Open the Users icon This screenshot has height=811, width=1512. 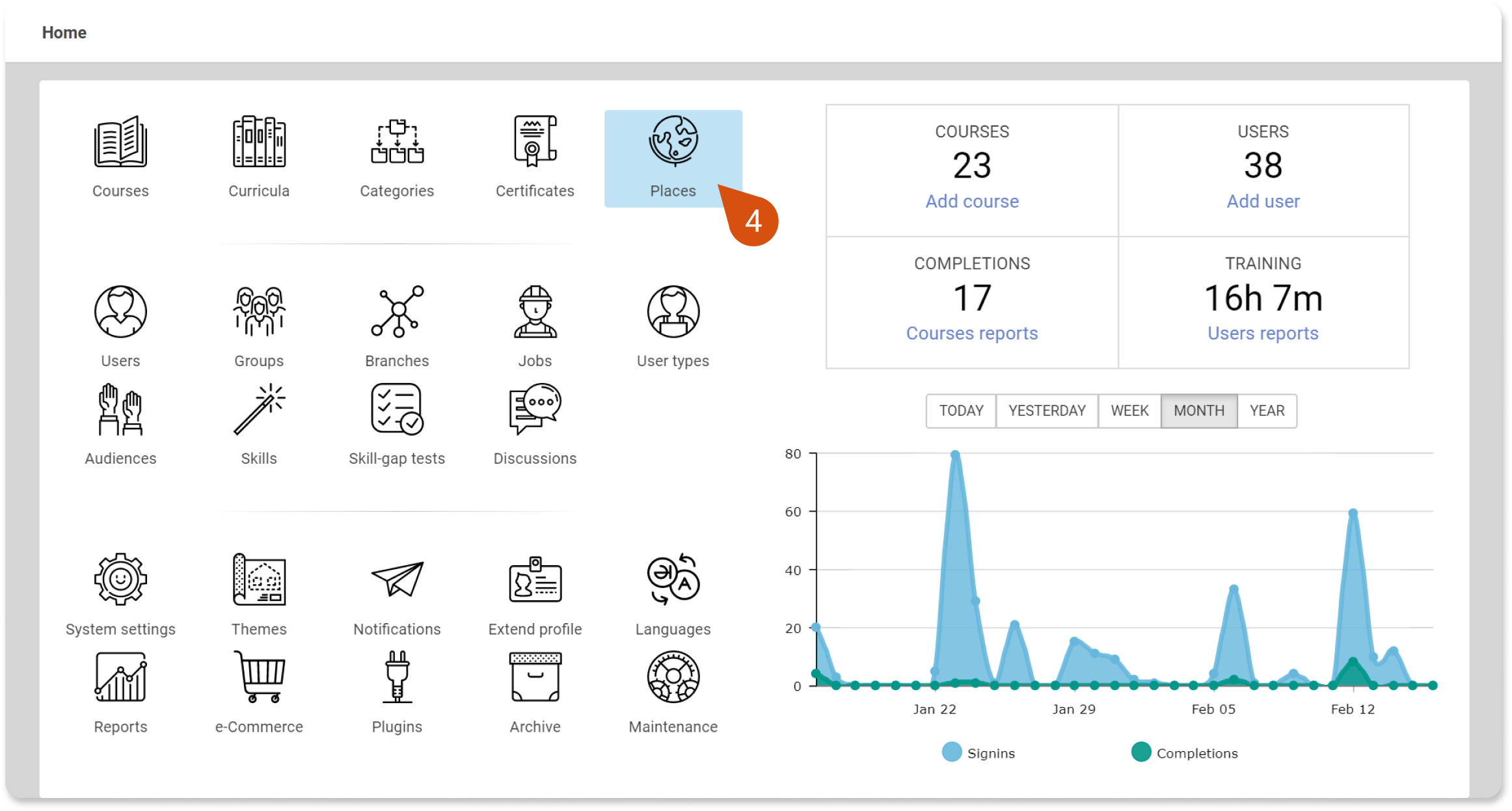pyautogui.click(x=120, y=312)
